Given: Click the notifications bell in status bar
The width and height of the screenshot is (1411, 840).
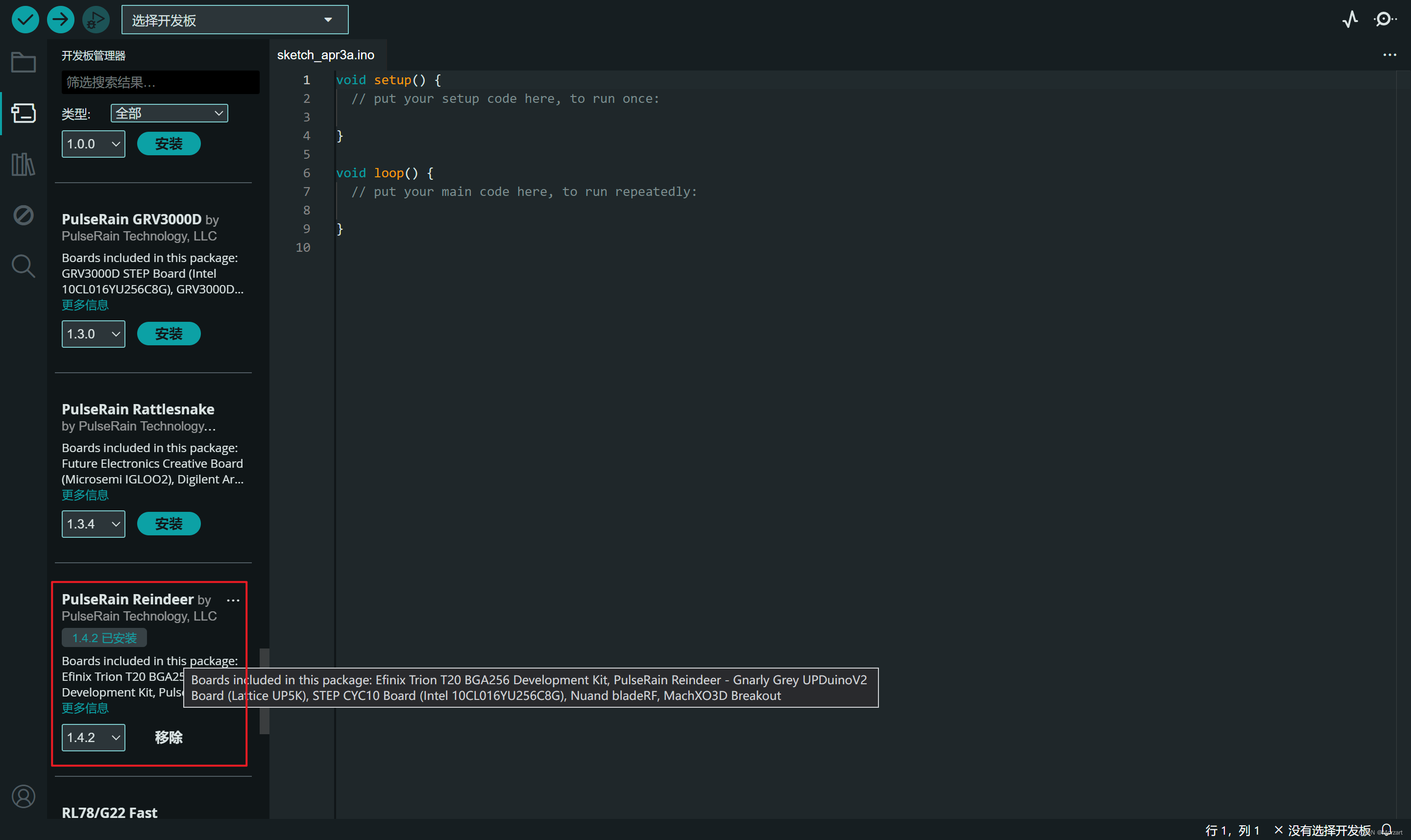Looking at the screenshot, I should 1386,830.
